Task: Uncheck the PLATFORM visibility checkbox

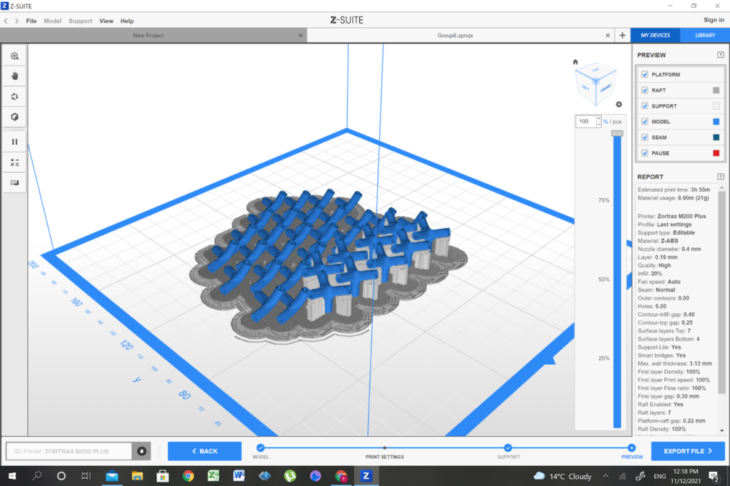Action: pyautogui.click(x=644, y=74)
